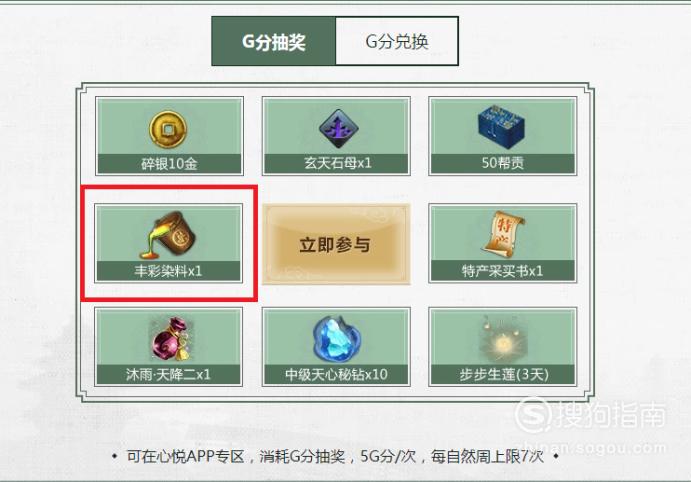This screenshot has height=482, width=691.
Task: Click the 沐雨·天降二x1 label bar
Action: [x=168, y=374]
